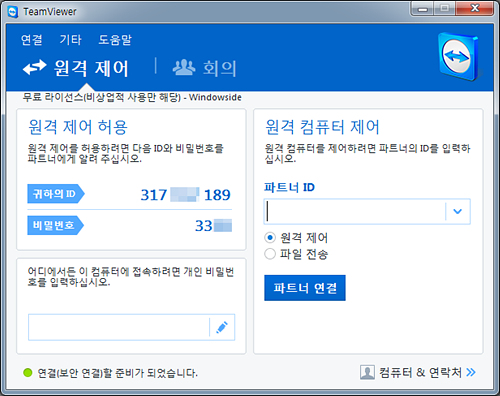Click the 무료 라이선스 license text

pyautogui.click(x=132, y=97)
